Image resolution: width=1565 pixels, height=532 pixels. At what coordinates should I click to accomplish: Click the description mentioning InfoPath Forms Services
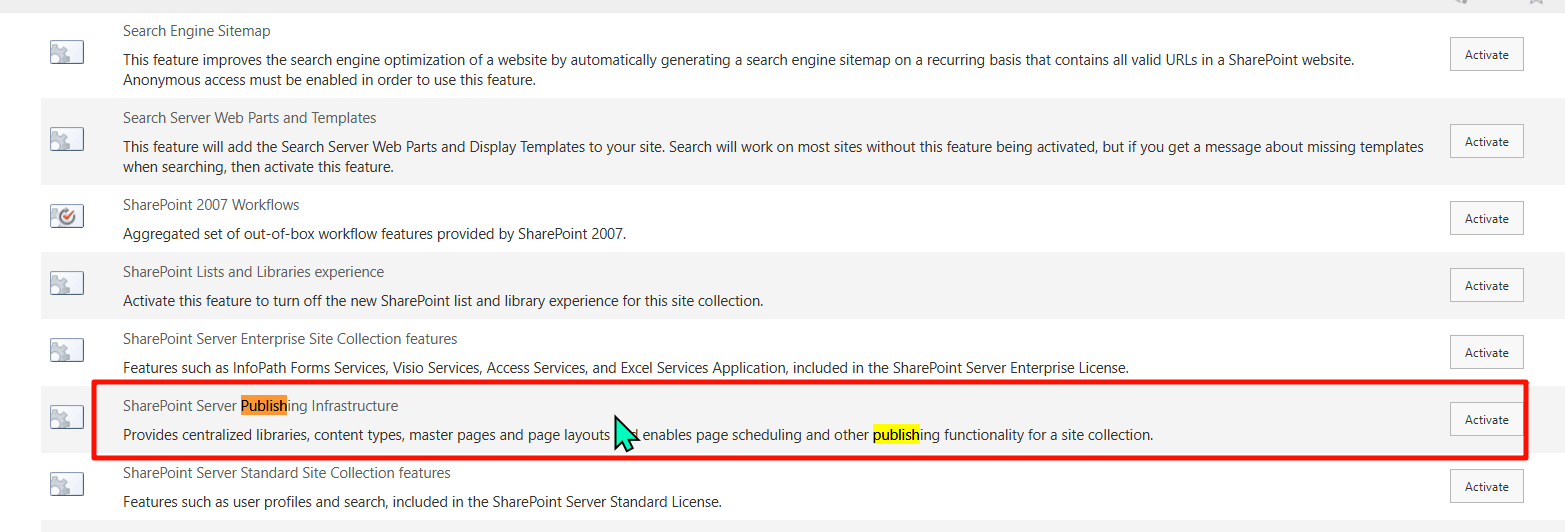point(625,368)
